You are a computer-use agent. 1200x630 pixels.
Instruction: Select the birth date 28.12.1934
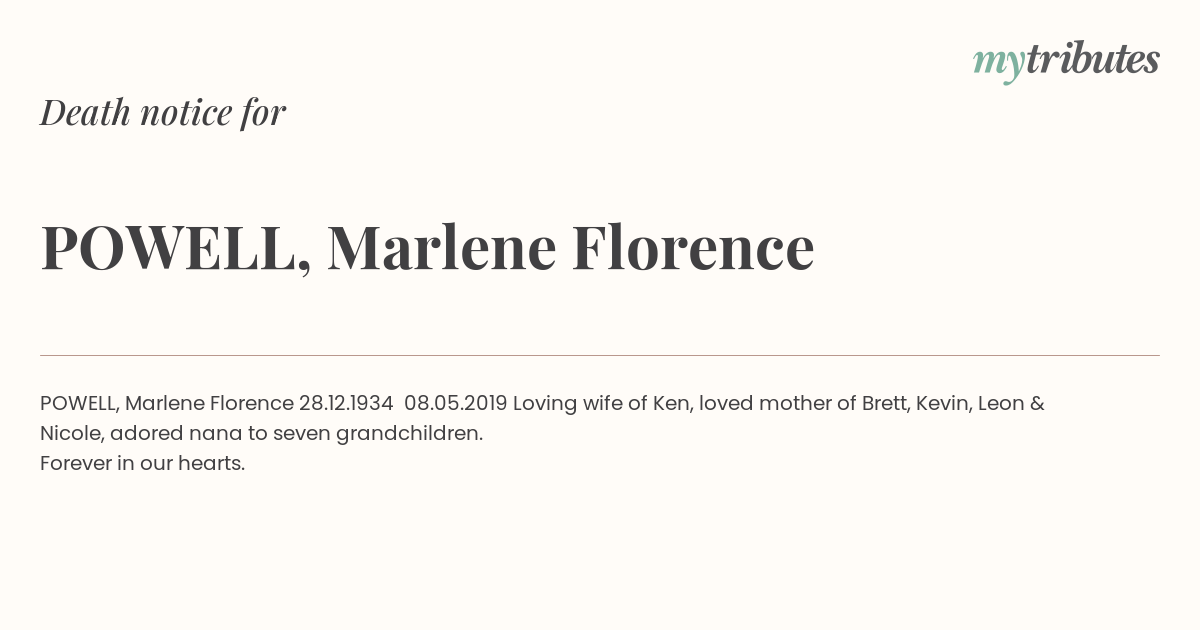(346, 404)
